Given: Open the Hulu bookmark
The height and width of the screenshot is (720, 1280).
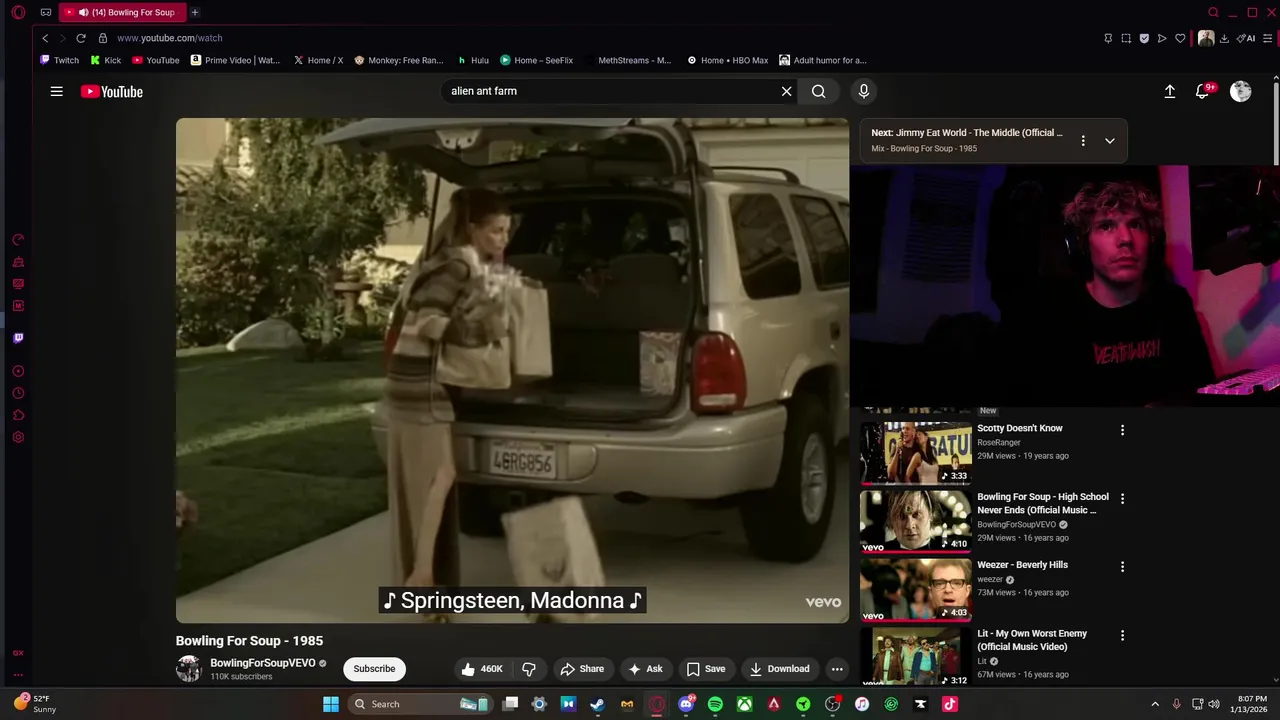Looking at the screenshot, I should [473, 60].
